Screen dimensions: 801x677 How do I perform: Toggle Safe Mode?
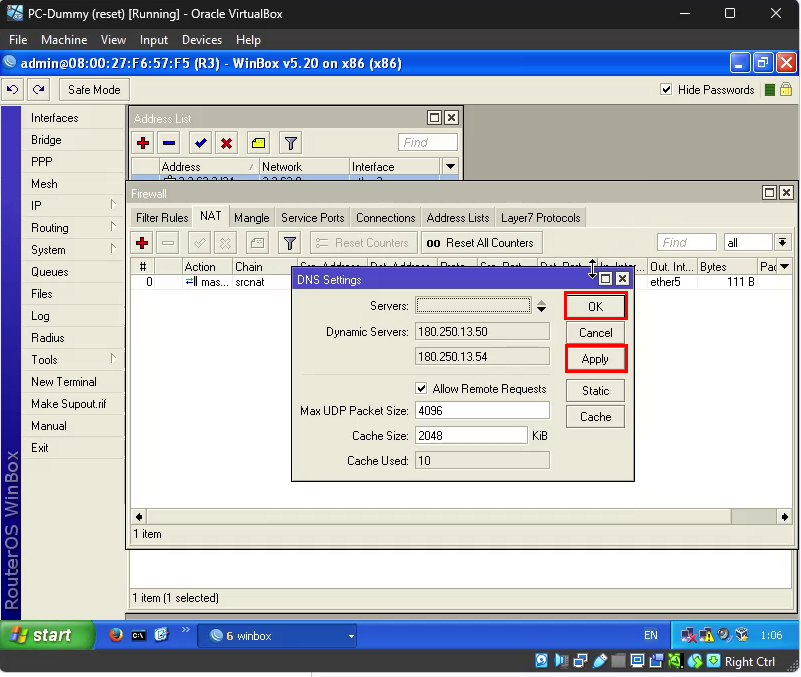(x=94, y=90)
